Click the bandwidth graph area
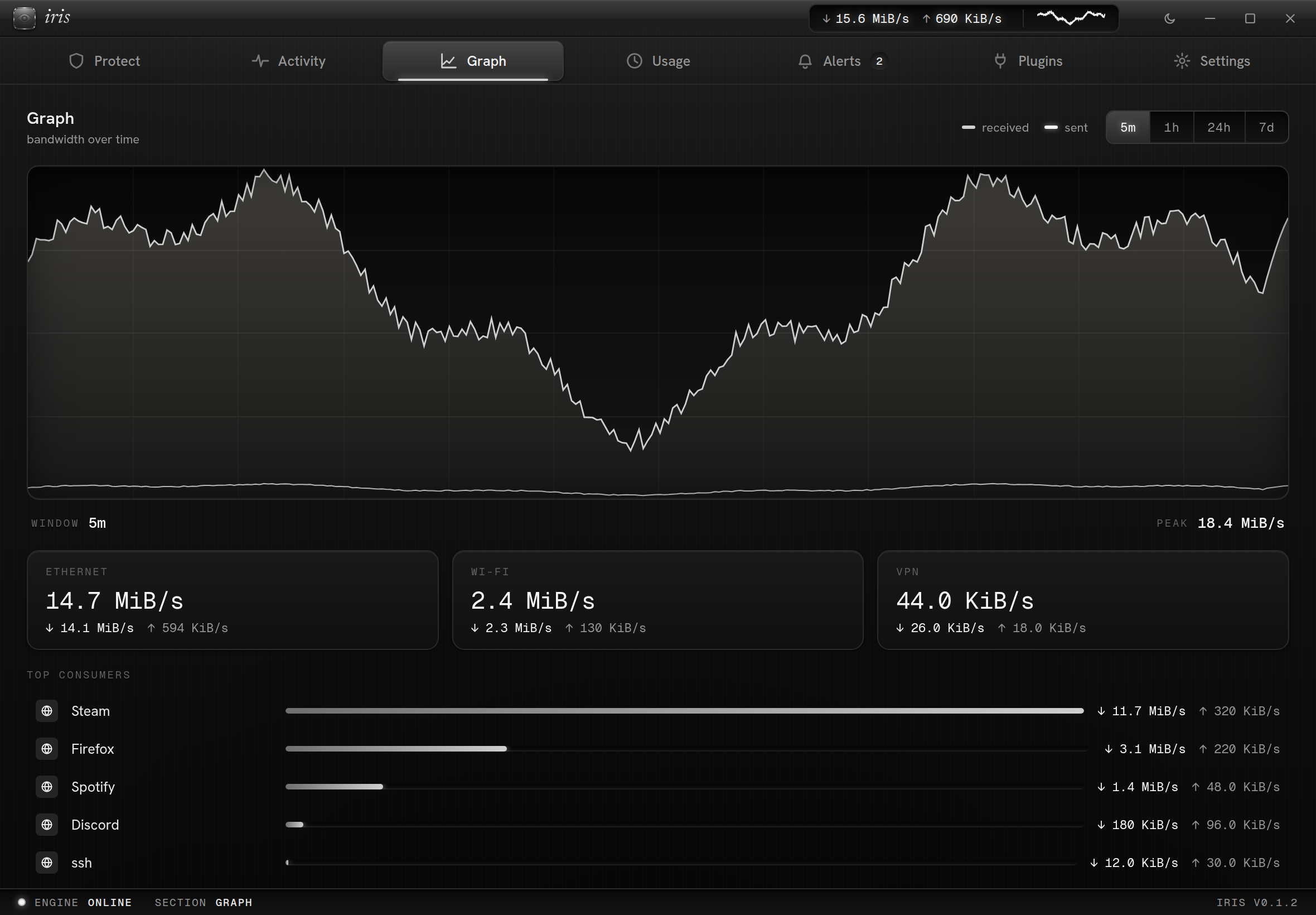This screenshot has height=915, width=1316. pyautogui.click(x=657, y=333)
